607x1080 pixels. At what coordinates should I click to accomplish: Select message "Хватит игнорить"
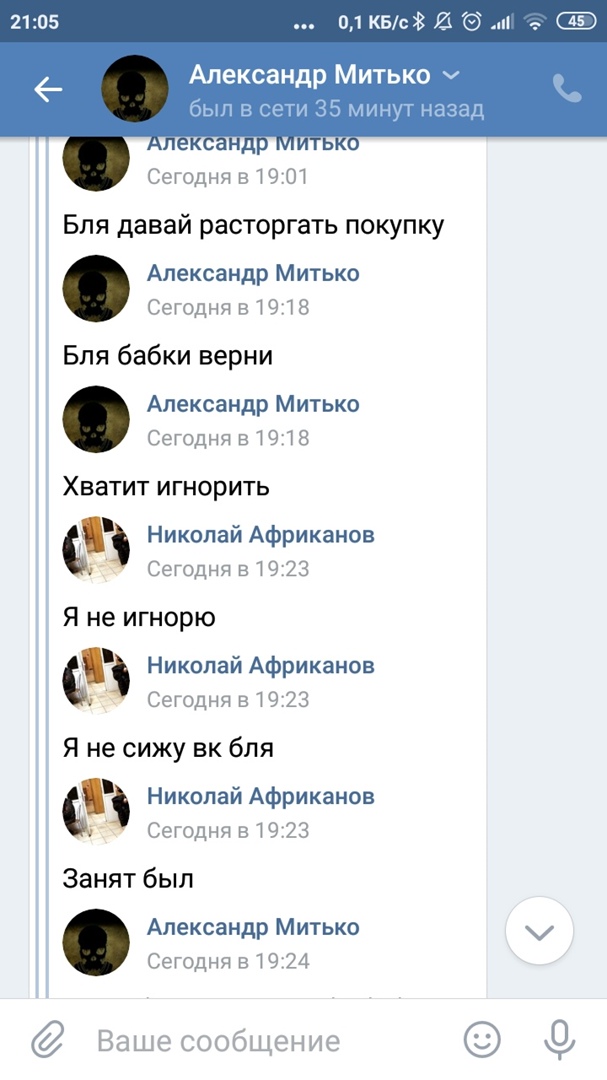[x=166, y=487]
